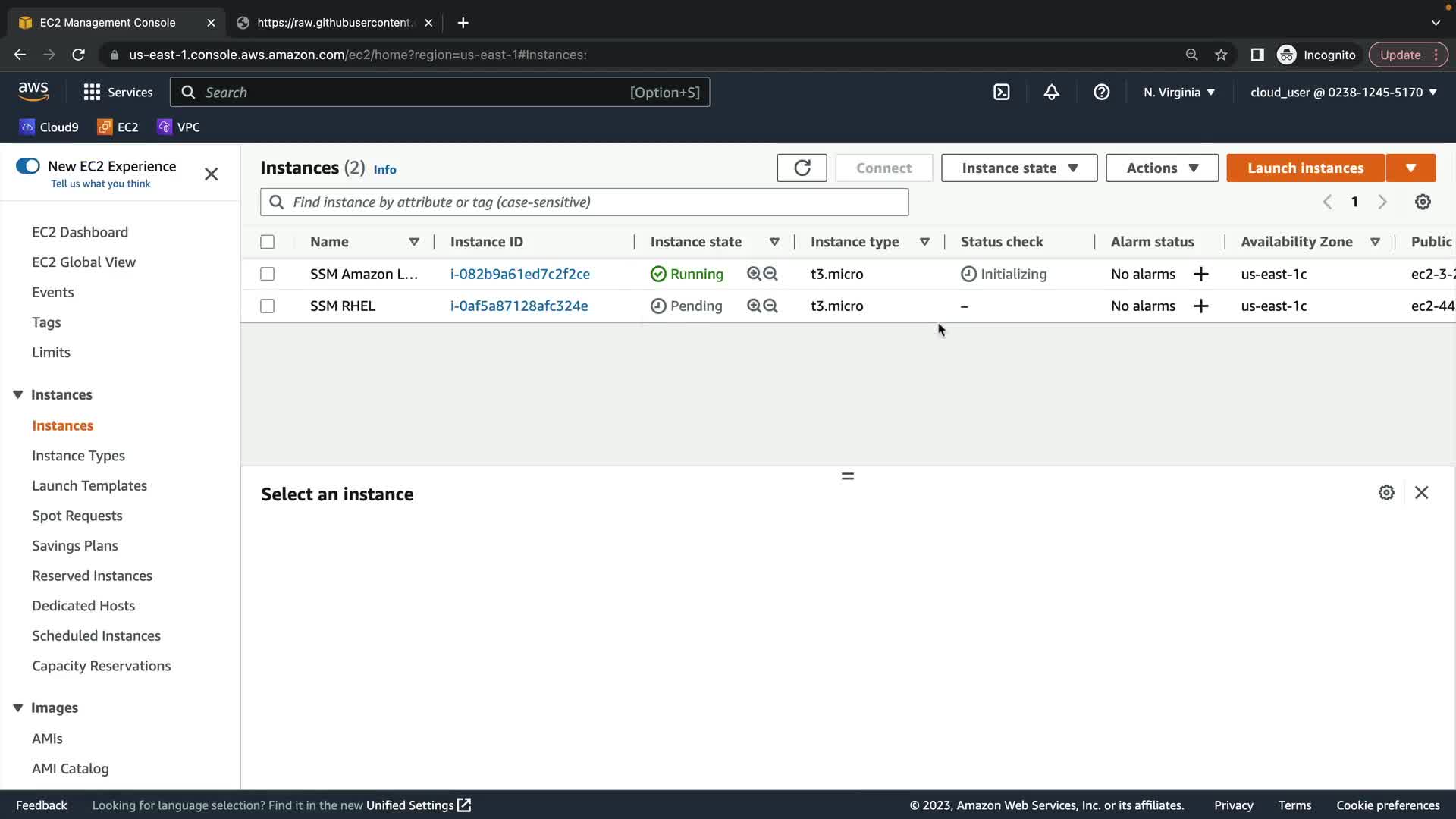Collapse the Instances sidebar section

tap(18, 394)
